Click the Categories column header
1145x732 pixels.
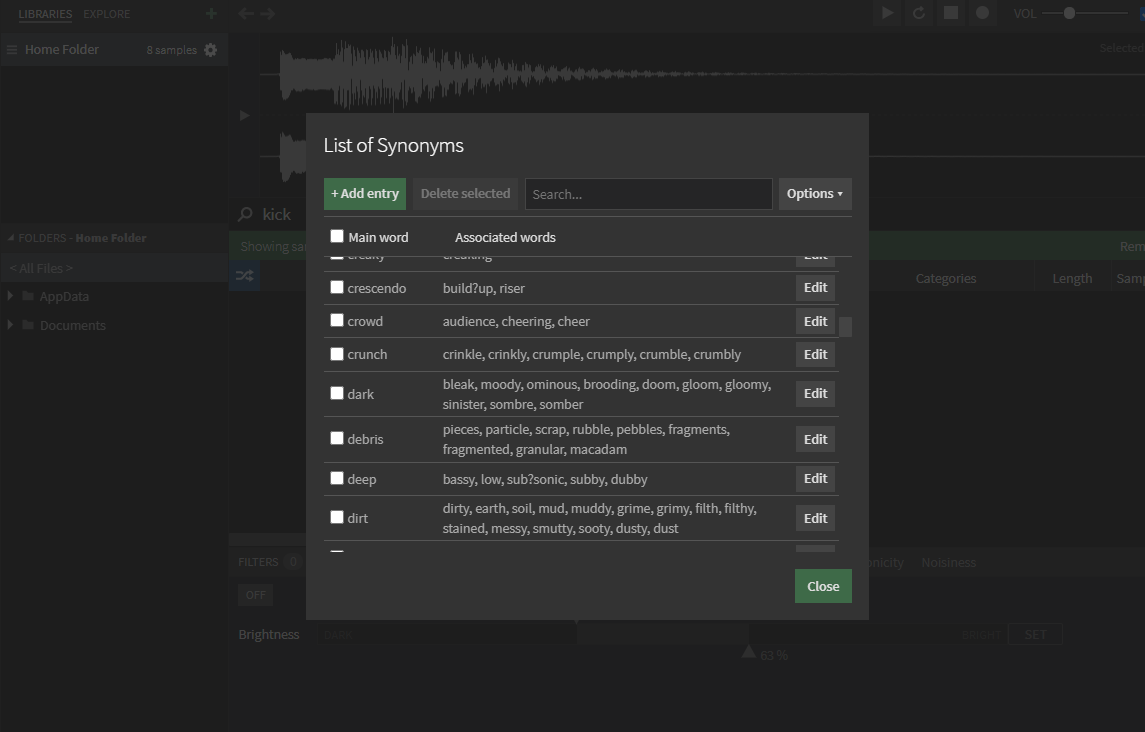[x=946, y=278]
